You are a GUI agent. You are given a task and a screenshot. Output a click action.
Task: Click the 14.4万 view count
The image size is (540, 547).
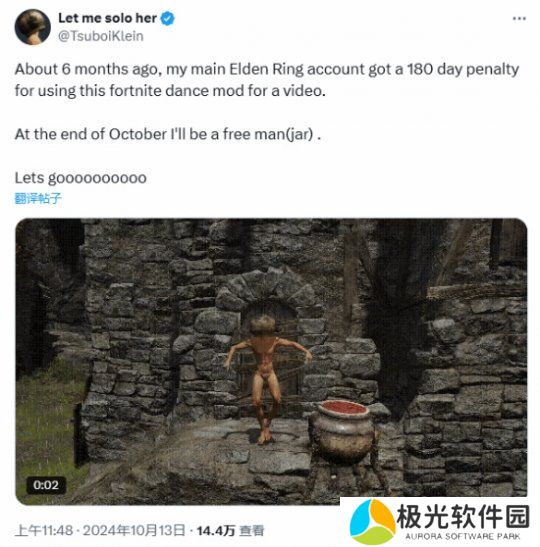click(x=216, y=531)
